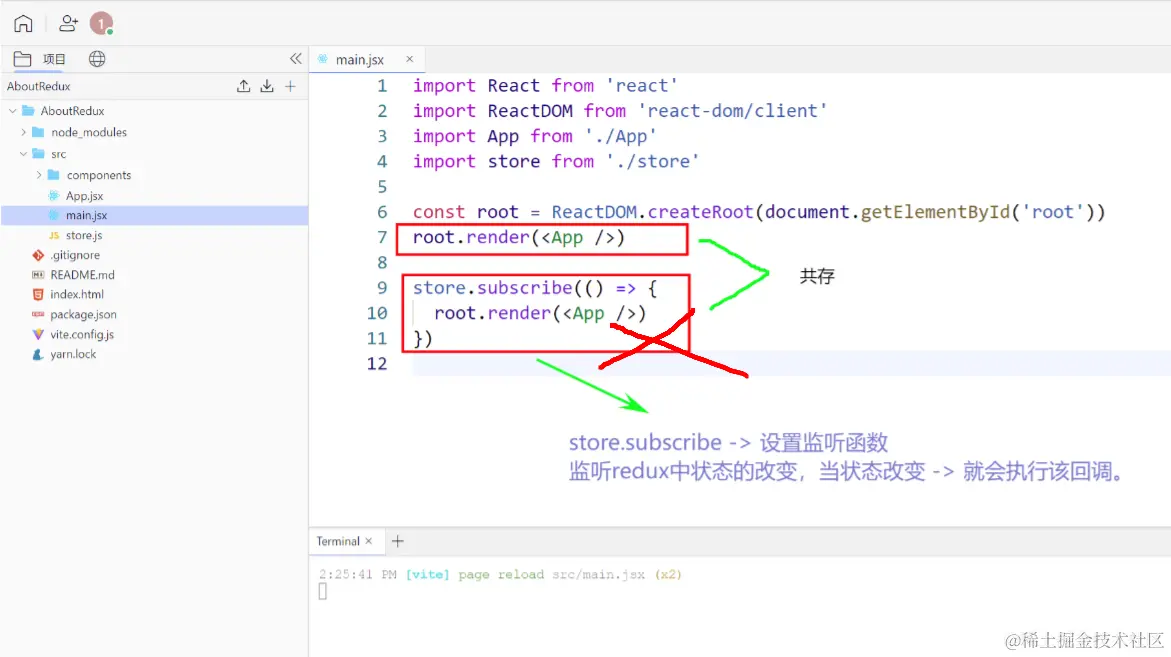
Task: Open App.jsx in the file tree
Action: pos(84,196)
